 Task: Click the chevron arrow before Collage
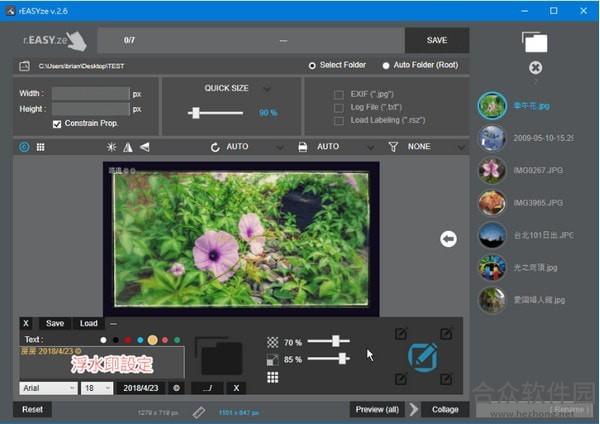(413, 409)
